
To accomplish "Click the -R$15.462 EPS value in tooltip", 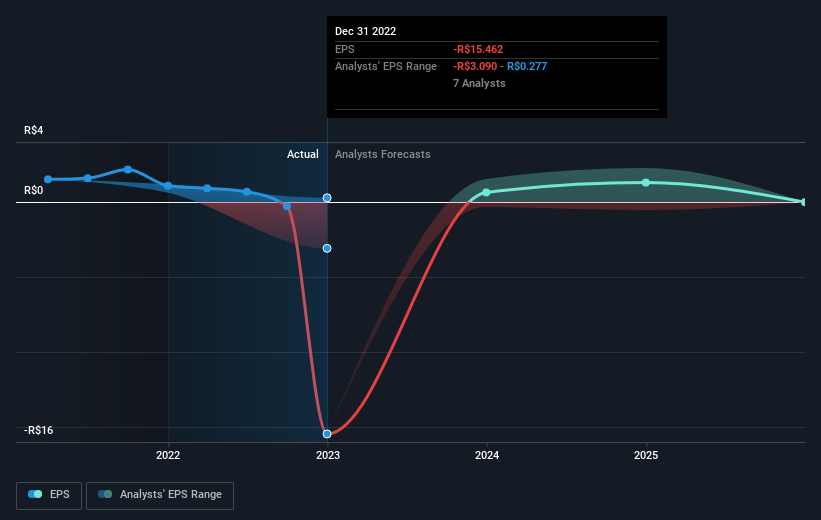I will click(478, 49).
